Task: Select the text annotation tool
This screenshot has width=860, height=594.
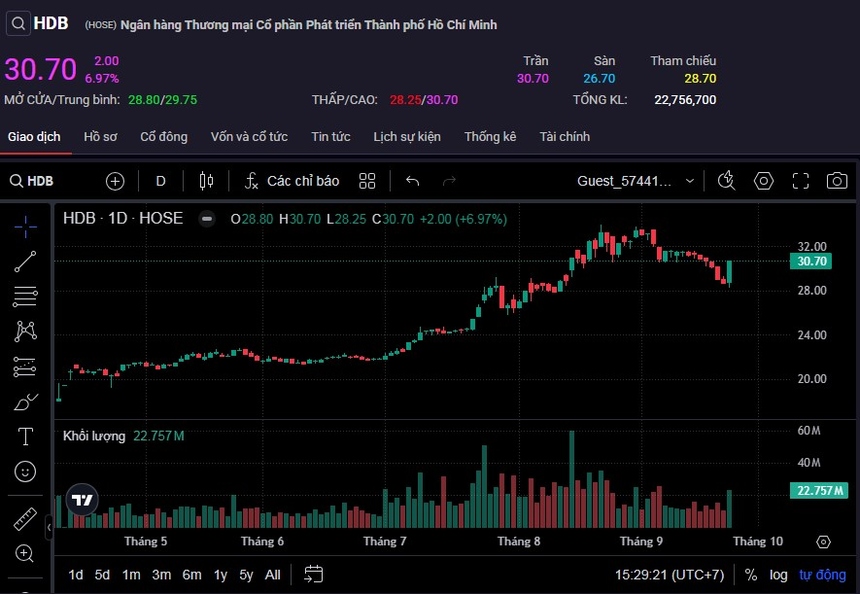Action: pyautogui.click(x=25, y=437)
